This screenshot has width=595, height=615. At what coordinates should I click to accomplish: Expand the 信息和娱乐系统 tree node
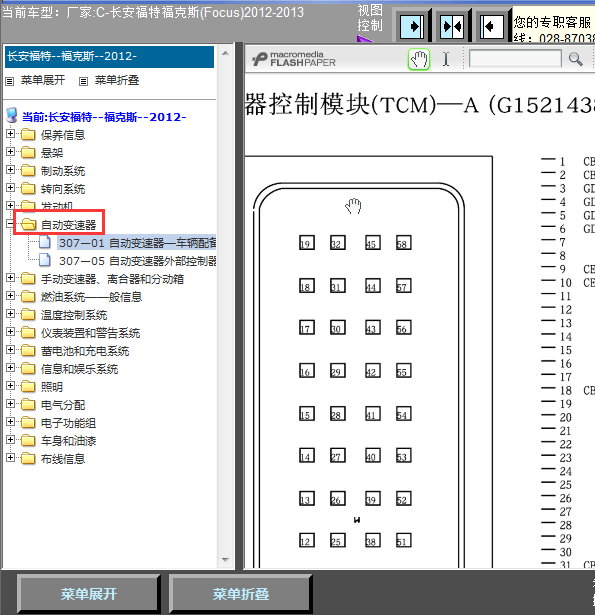pyautogui.click(x=10, y=368)
